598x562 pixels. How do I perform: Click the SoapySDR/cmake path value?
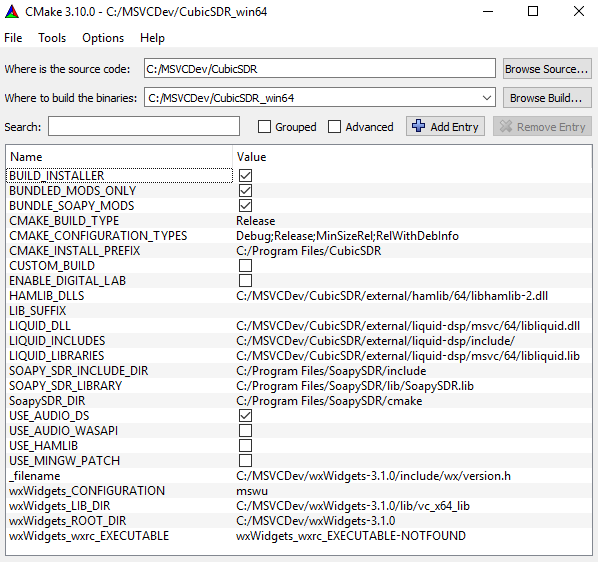pos(329,401)
